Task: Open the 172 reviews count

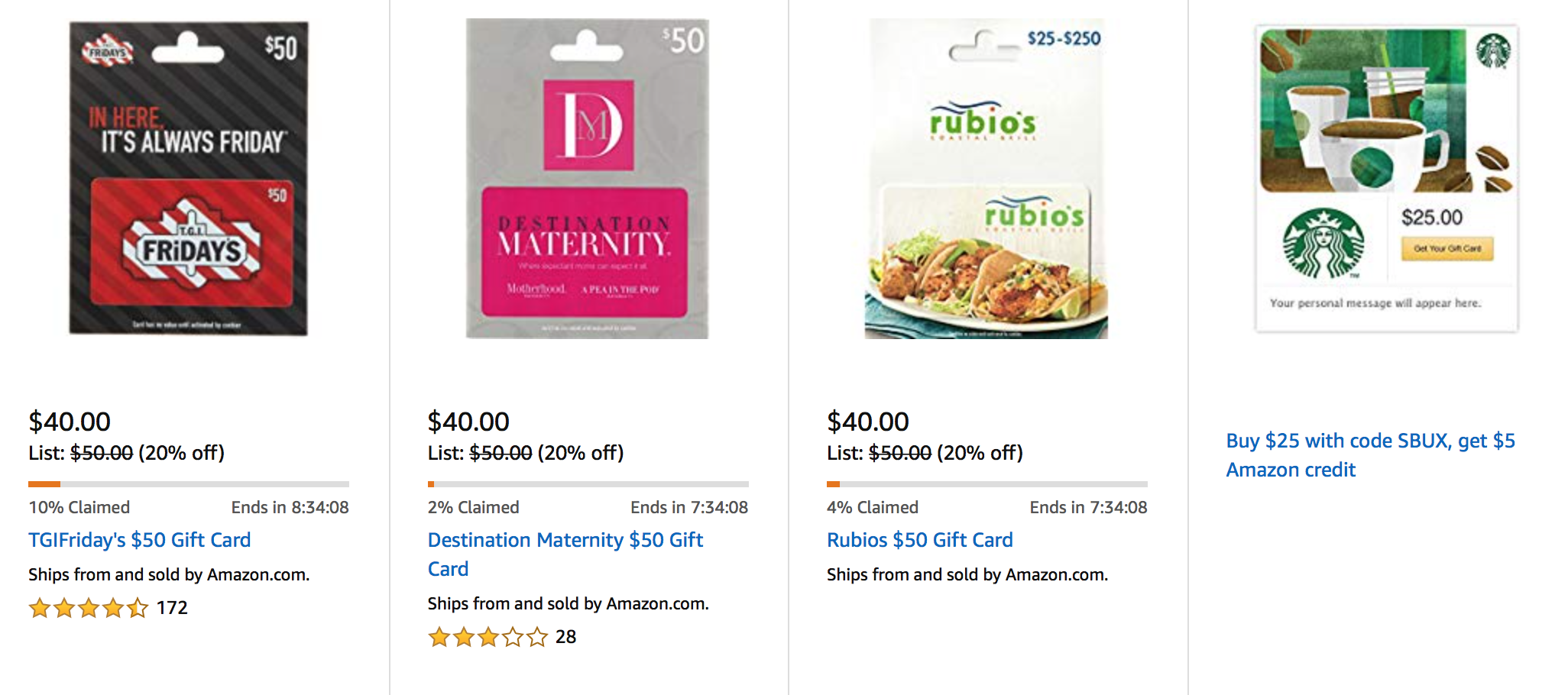Action: click(172, 608)
